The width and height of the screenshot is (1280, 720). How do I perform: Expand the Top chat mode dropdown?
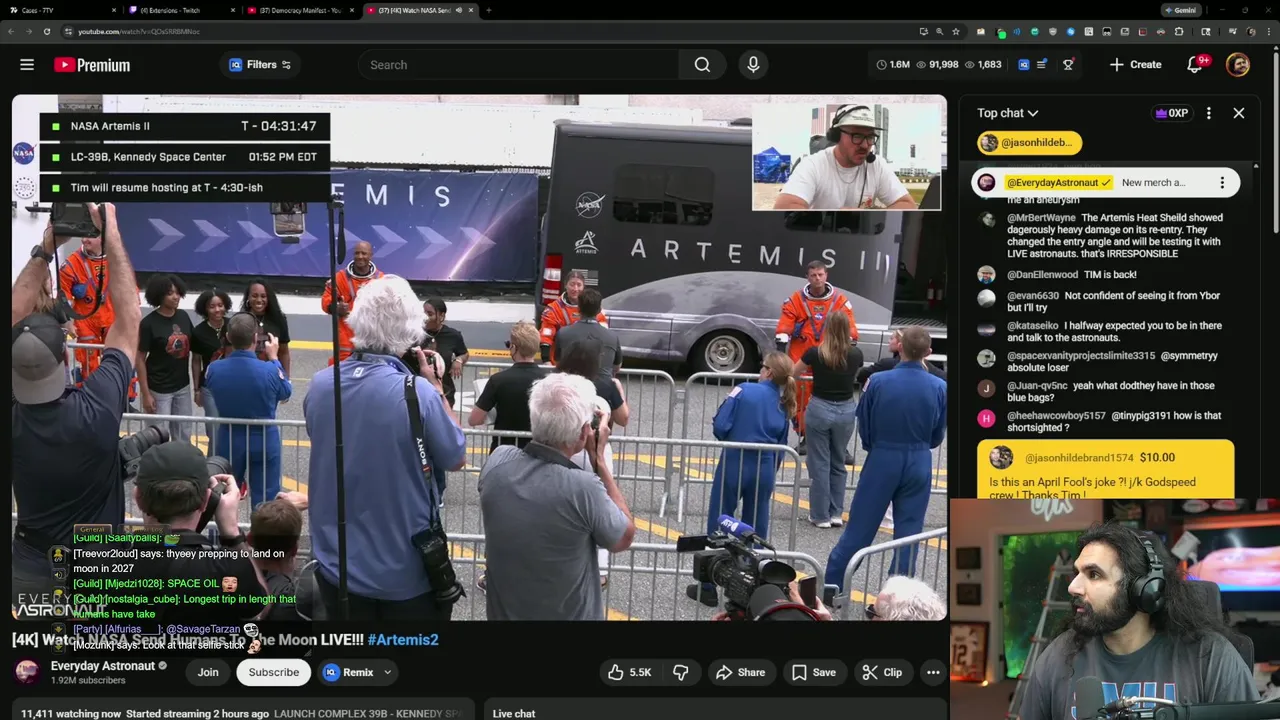click(1008, 113)
